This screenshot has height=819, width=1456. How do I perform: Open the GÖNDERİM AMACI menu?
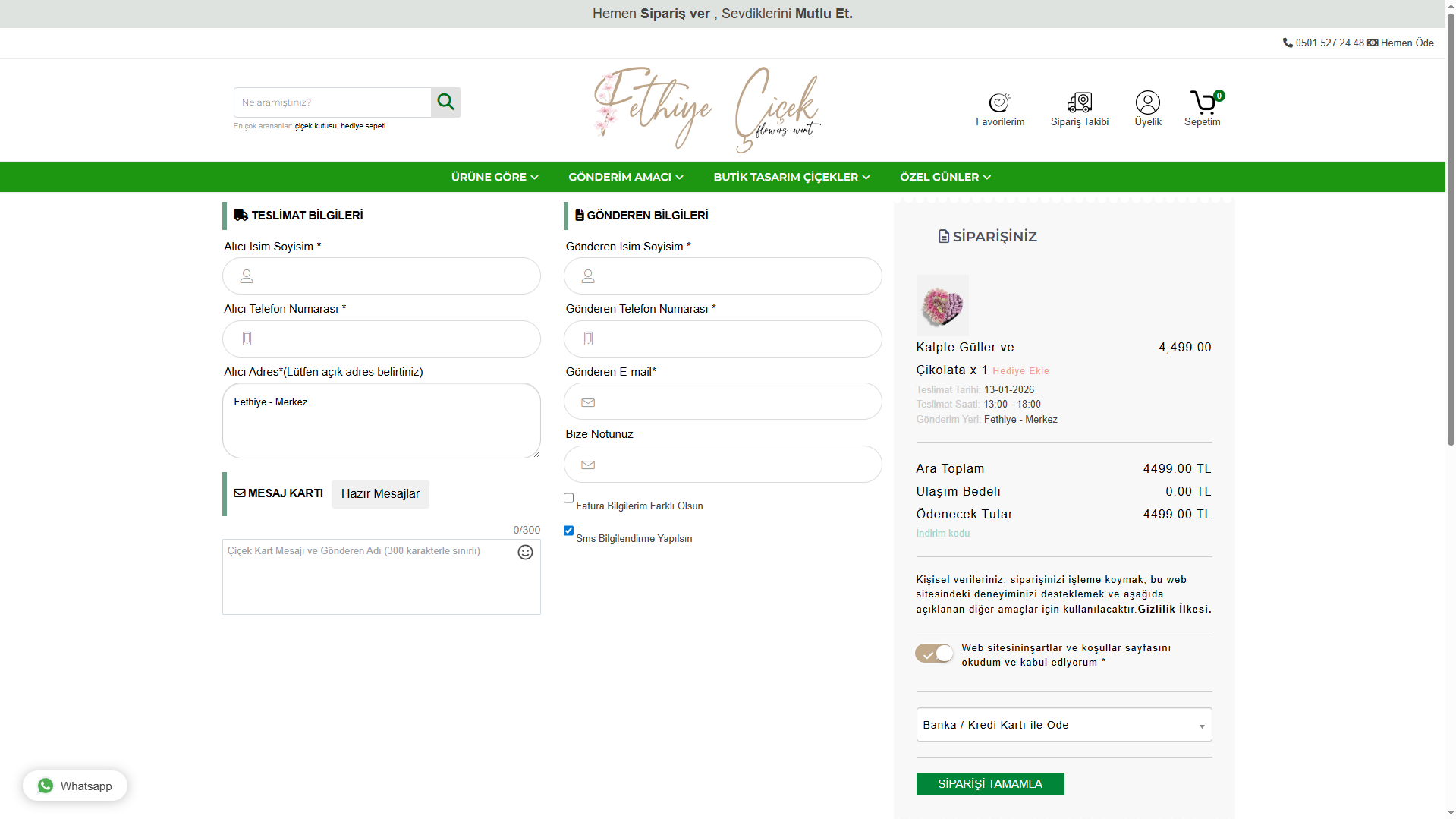pos(626,177)
